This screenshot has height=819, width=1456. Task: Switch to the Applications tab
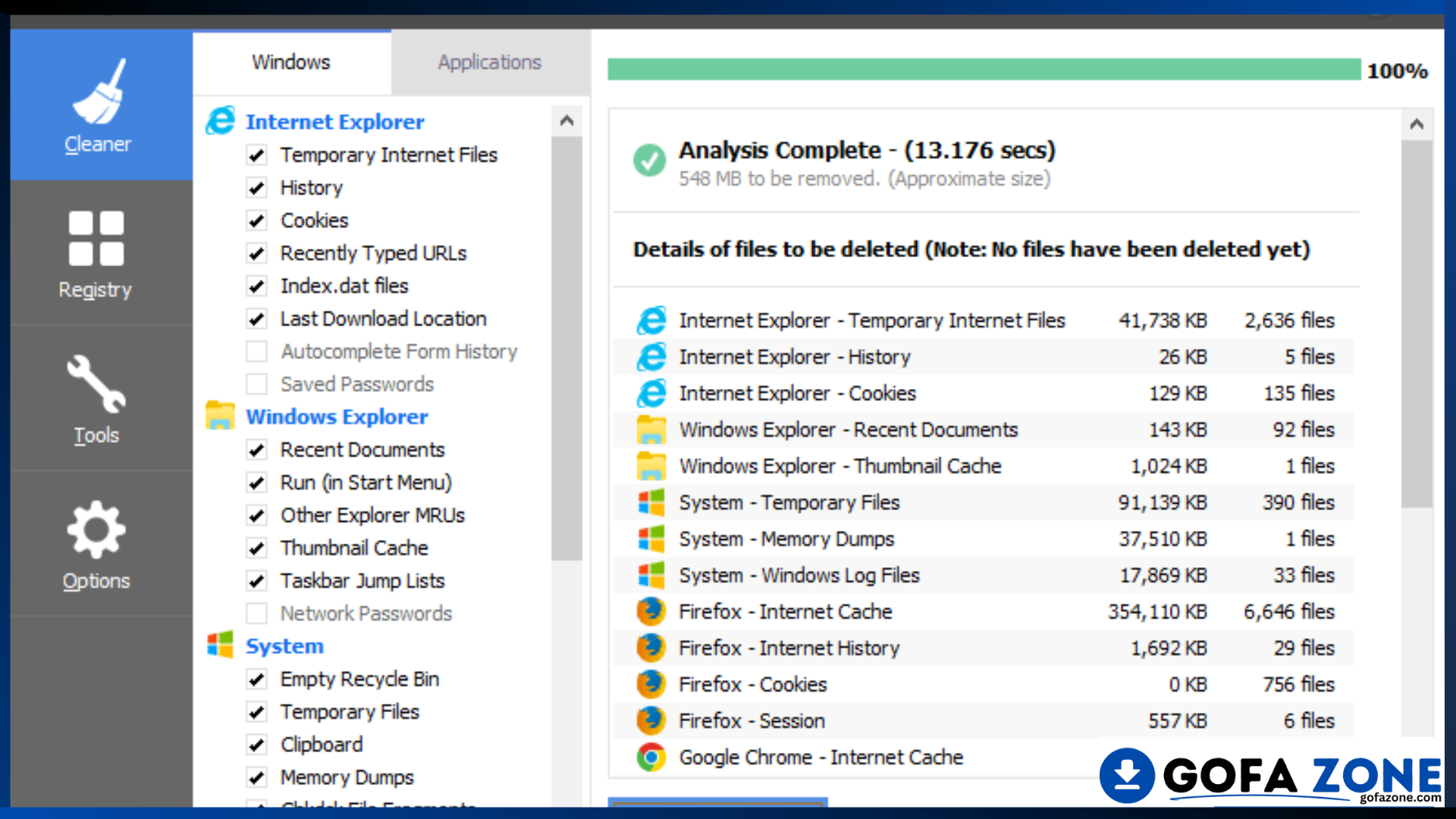tap(490, 62)
